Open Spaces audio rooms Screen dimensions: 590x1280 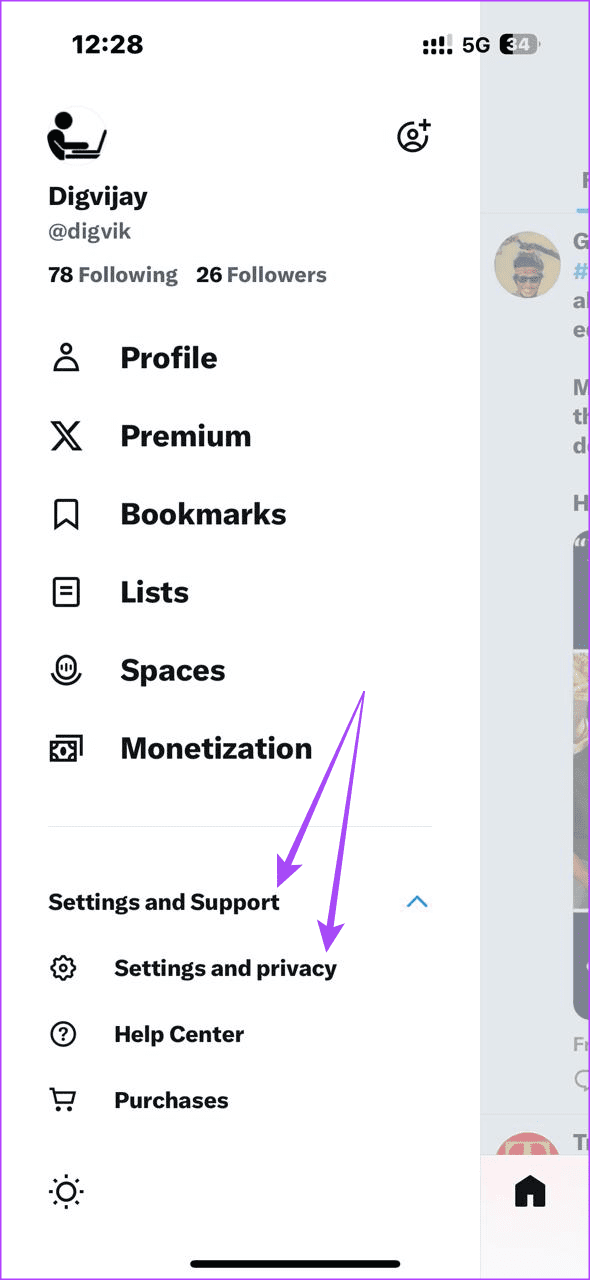pyautogui.click(x=172, y=669)
